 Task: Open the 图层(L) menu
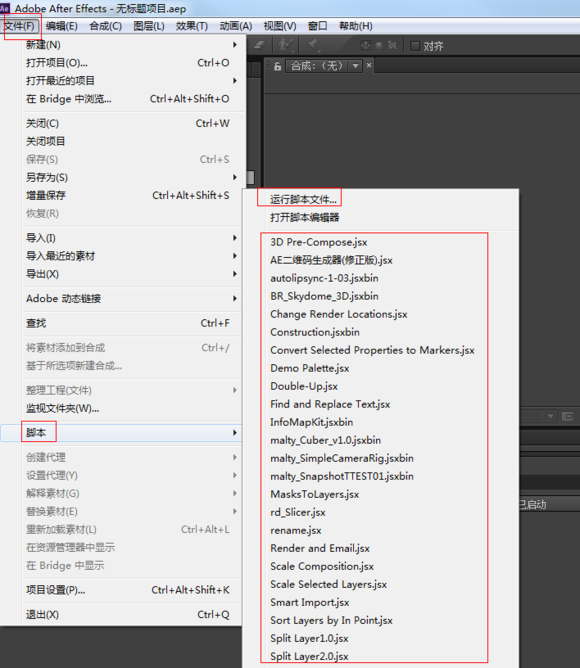click(x=149, y=26)
